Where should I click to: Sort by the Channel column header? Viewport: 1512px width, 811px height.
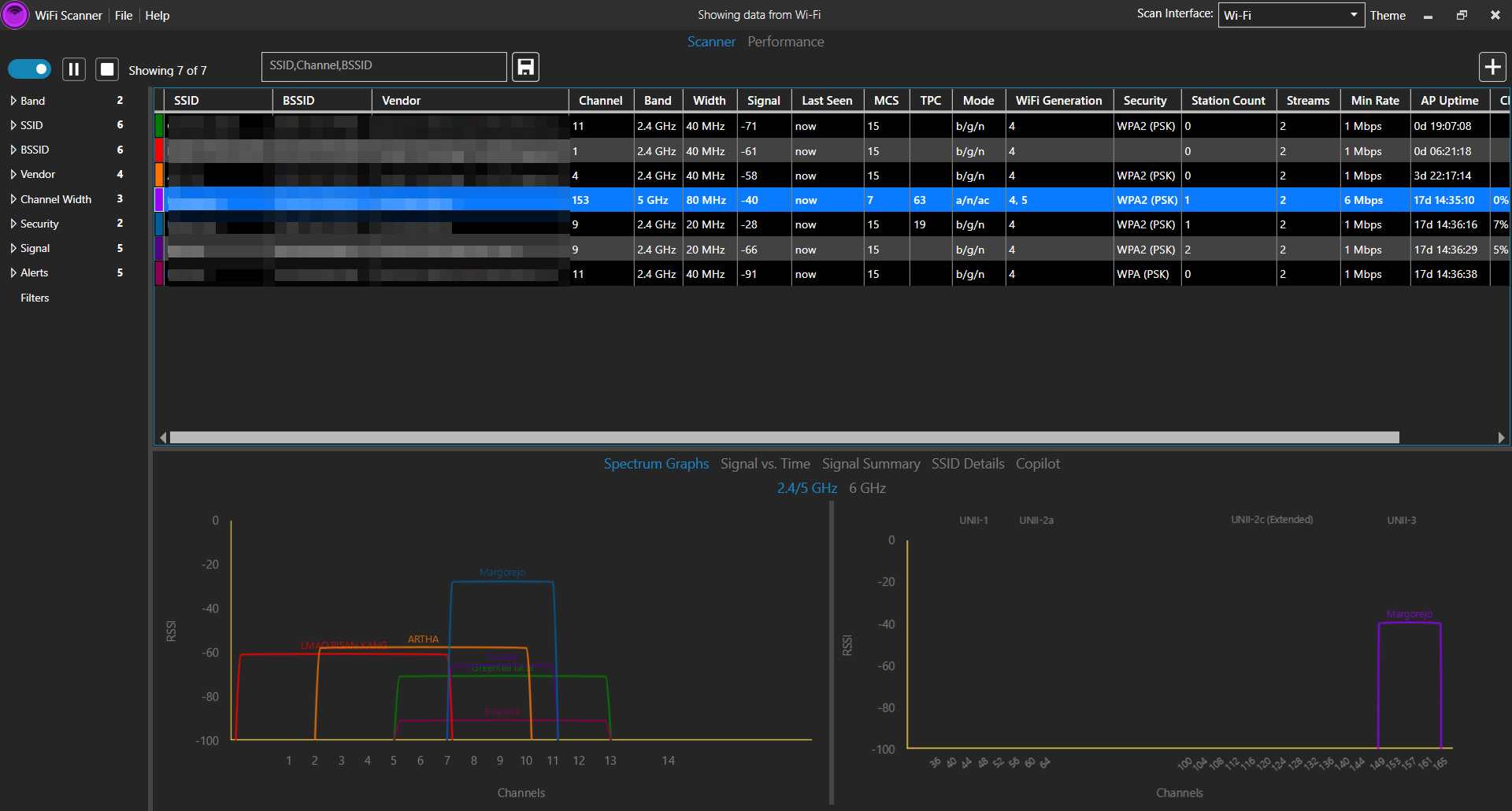coord(601,100)
